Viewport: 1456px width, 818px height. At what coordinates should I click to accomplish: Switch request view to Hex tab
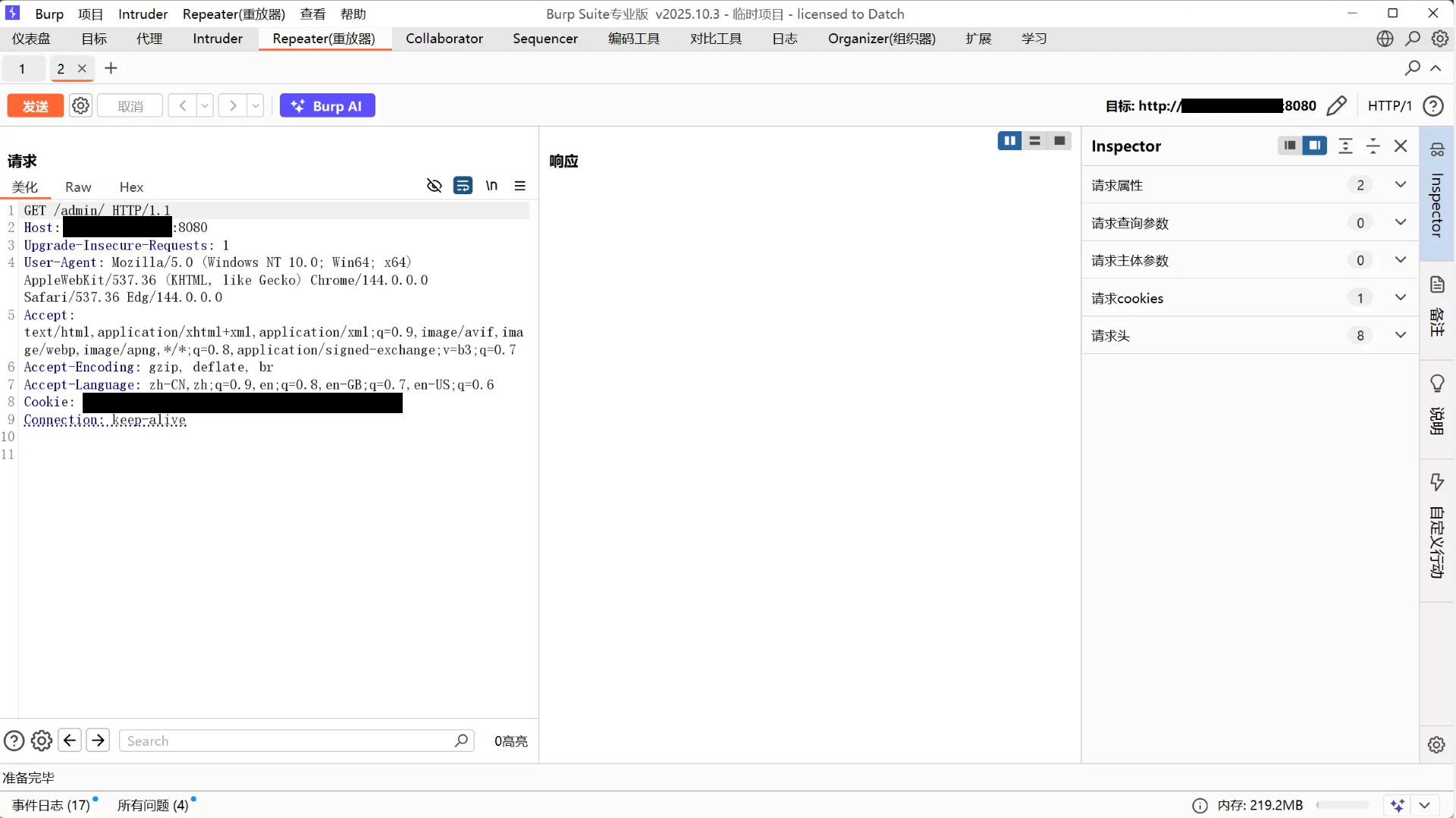coord(131,187)
